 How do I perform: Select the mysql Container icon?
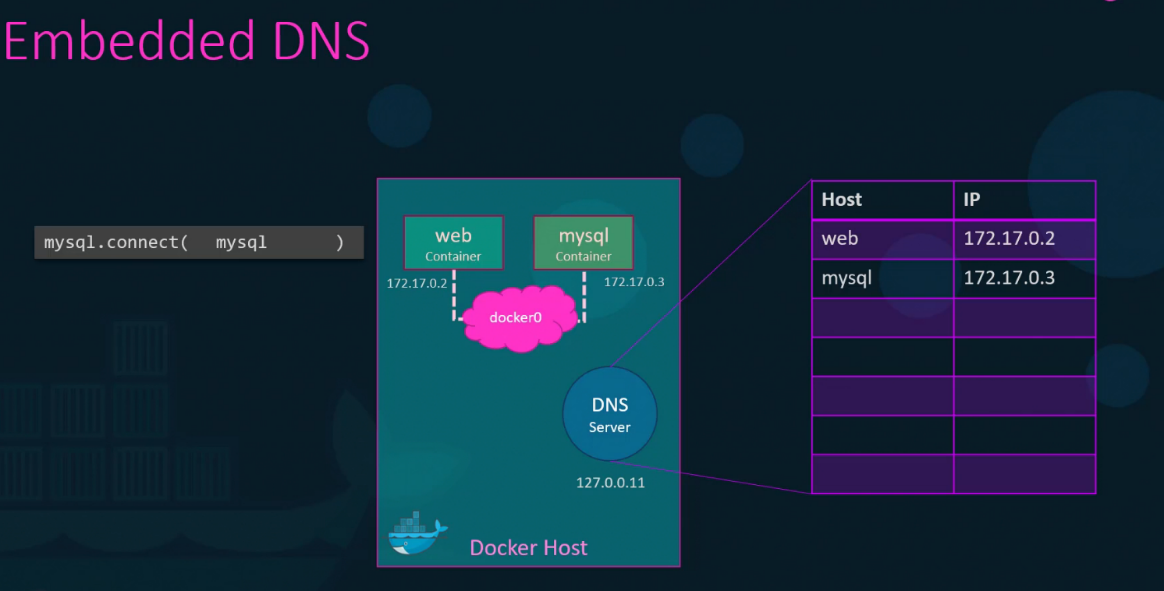583,242
